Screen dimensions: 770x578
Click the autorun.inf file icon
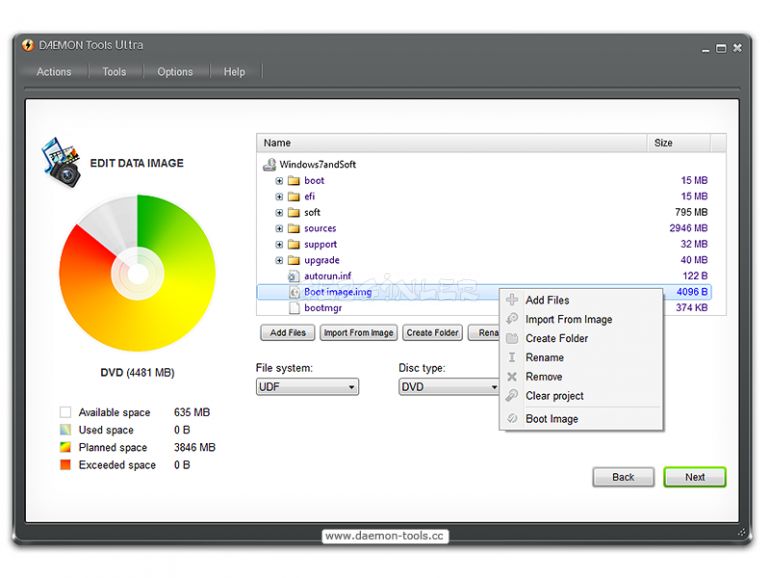[294, 276]
